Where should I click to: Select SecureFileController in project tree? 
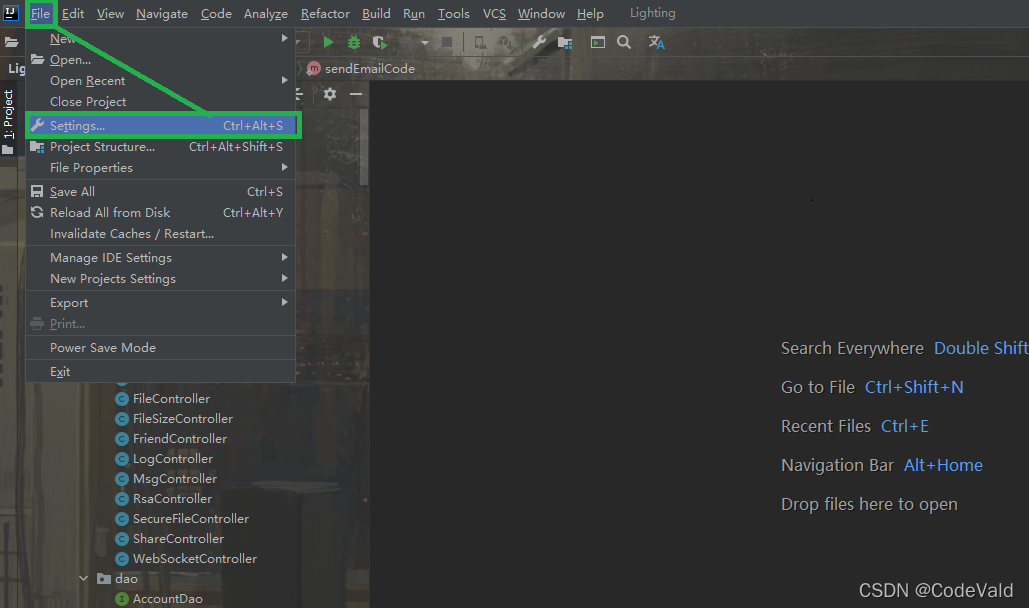(191, 519)
